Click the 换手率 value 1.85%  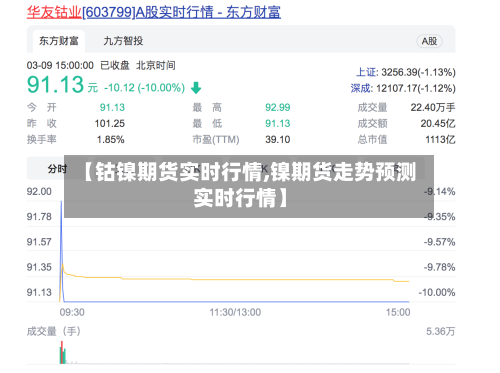(111, 139)
